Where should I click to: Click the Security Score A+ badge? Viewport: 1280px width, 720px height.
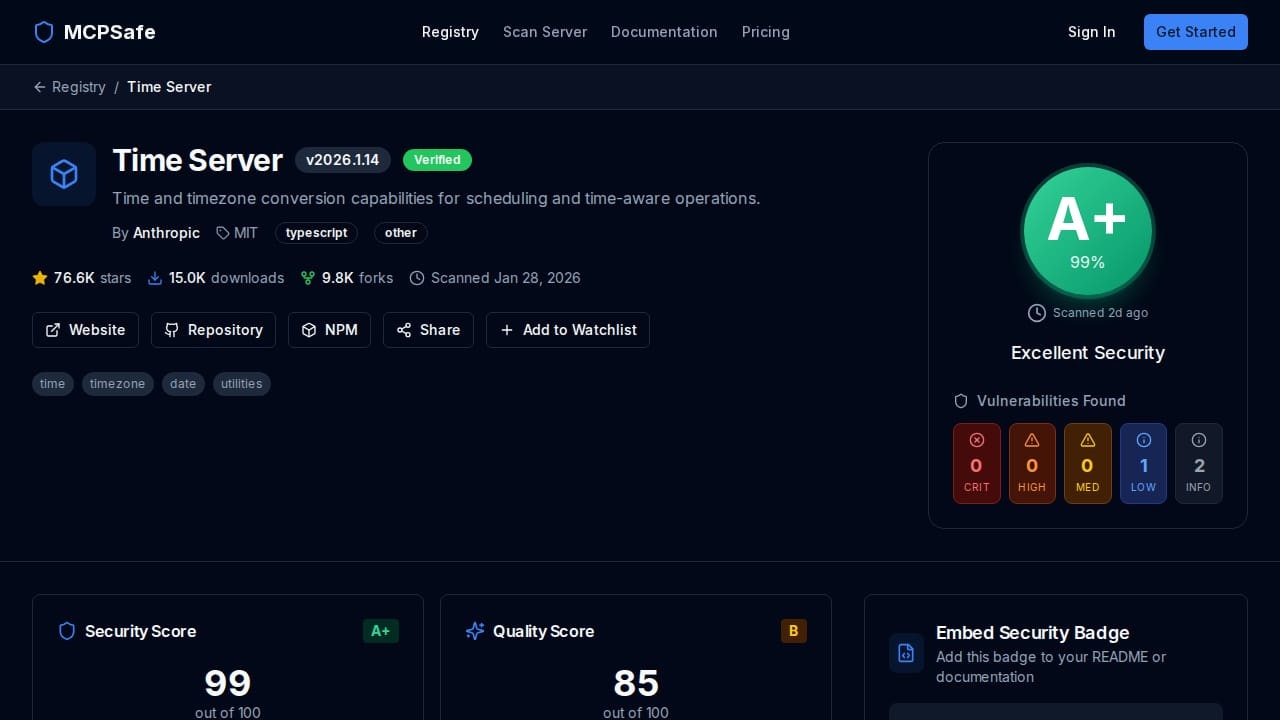tap(381, 631)
